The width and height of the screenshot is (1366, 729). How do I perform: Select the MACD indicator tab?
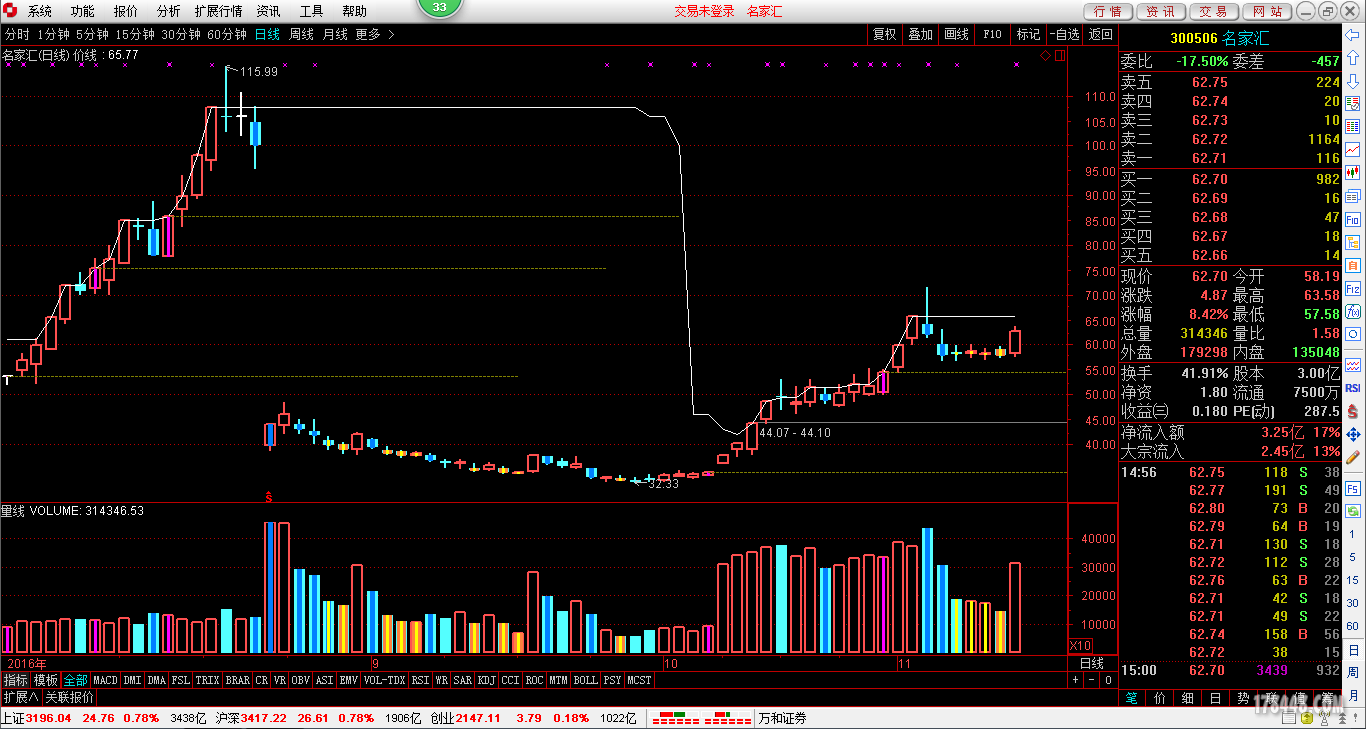point(105,680)
